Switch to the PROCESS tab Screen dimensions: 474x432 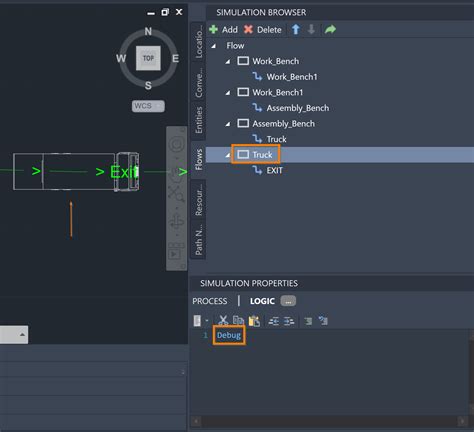(210, 301)
